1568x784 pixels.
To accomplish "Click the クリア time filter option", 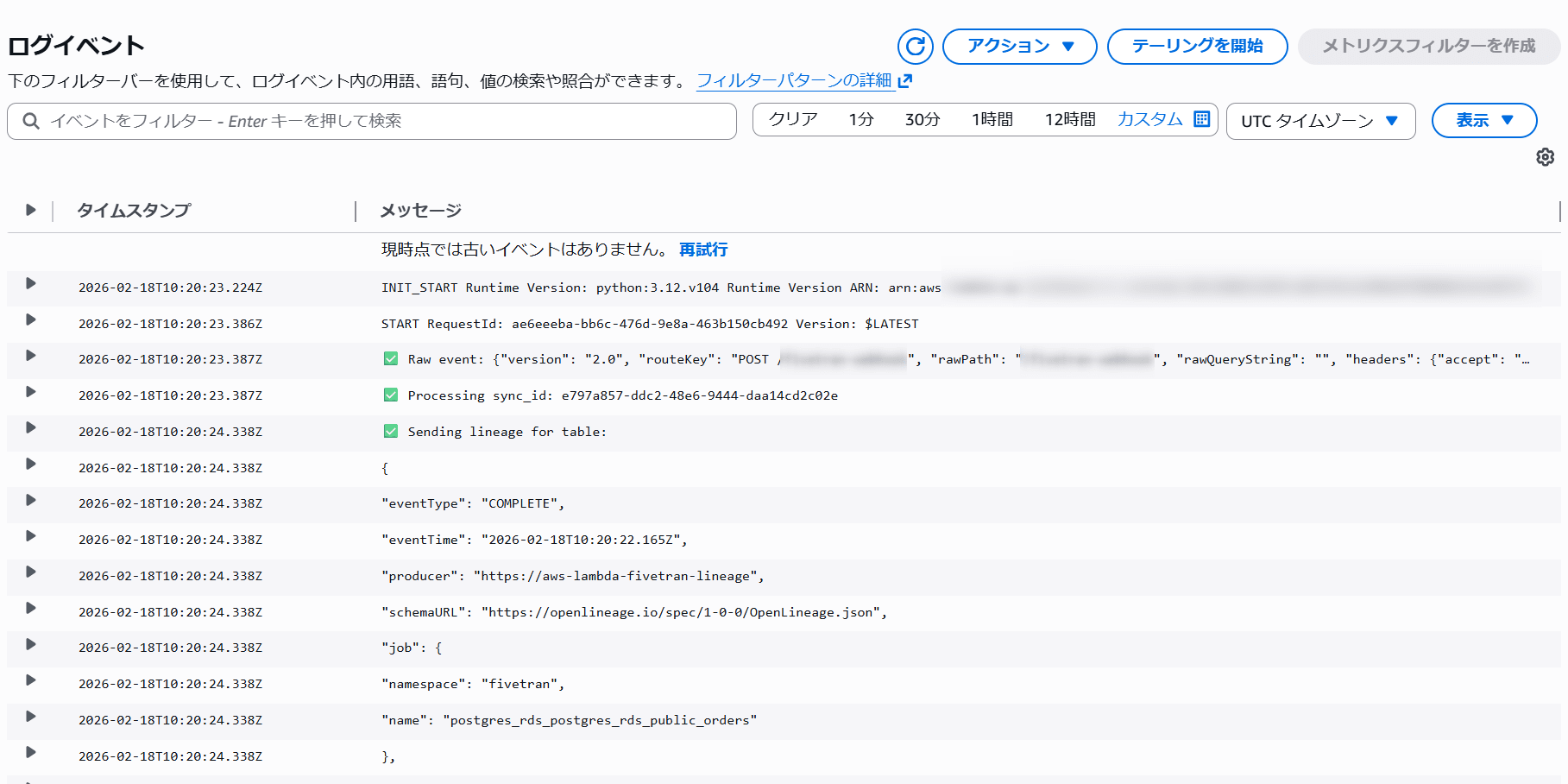I will coord(792,119).
